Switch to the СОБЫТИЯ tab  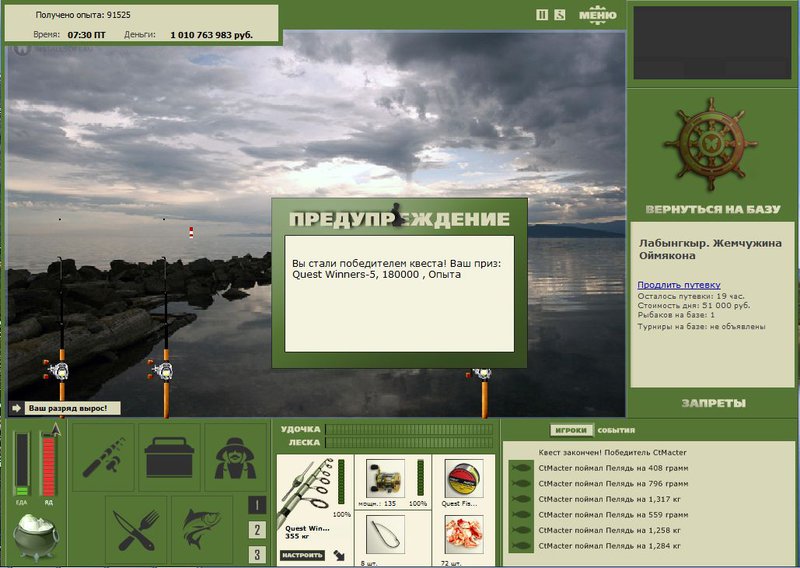(616, 430)
